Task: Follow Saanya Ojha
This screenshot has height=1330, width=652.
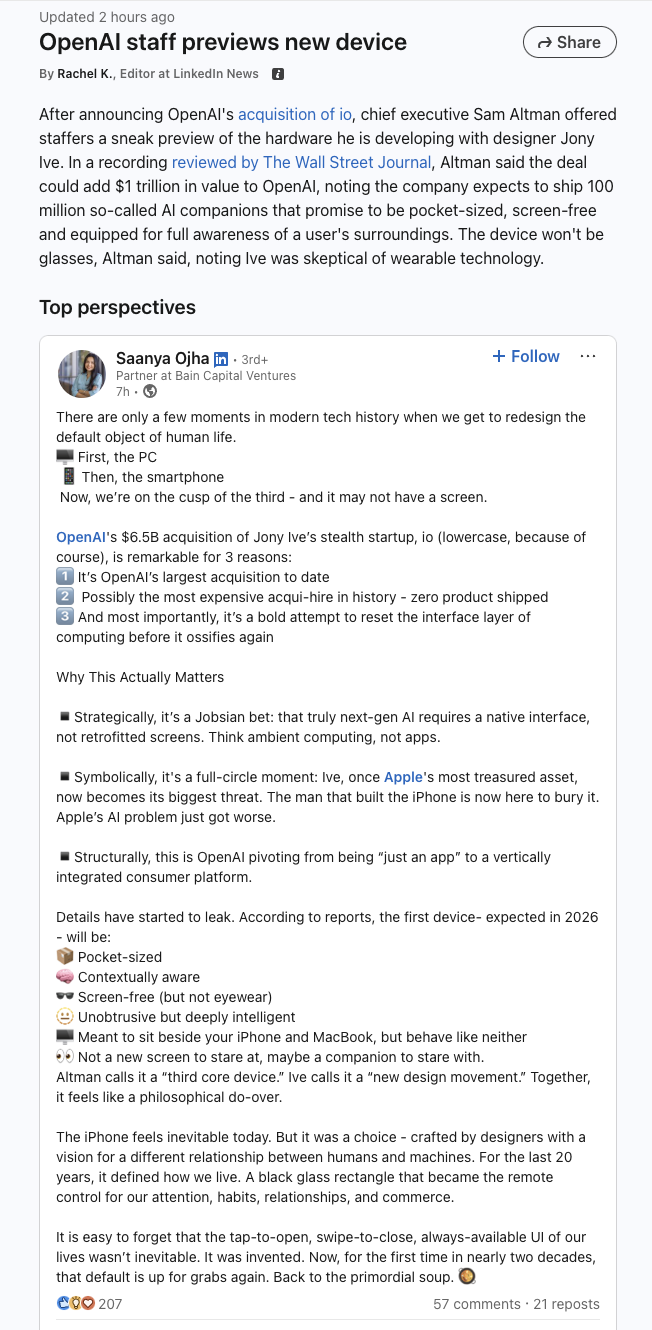Action: pyautogui.click(x=526, y=356)
